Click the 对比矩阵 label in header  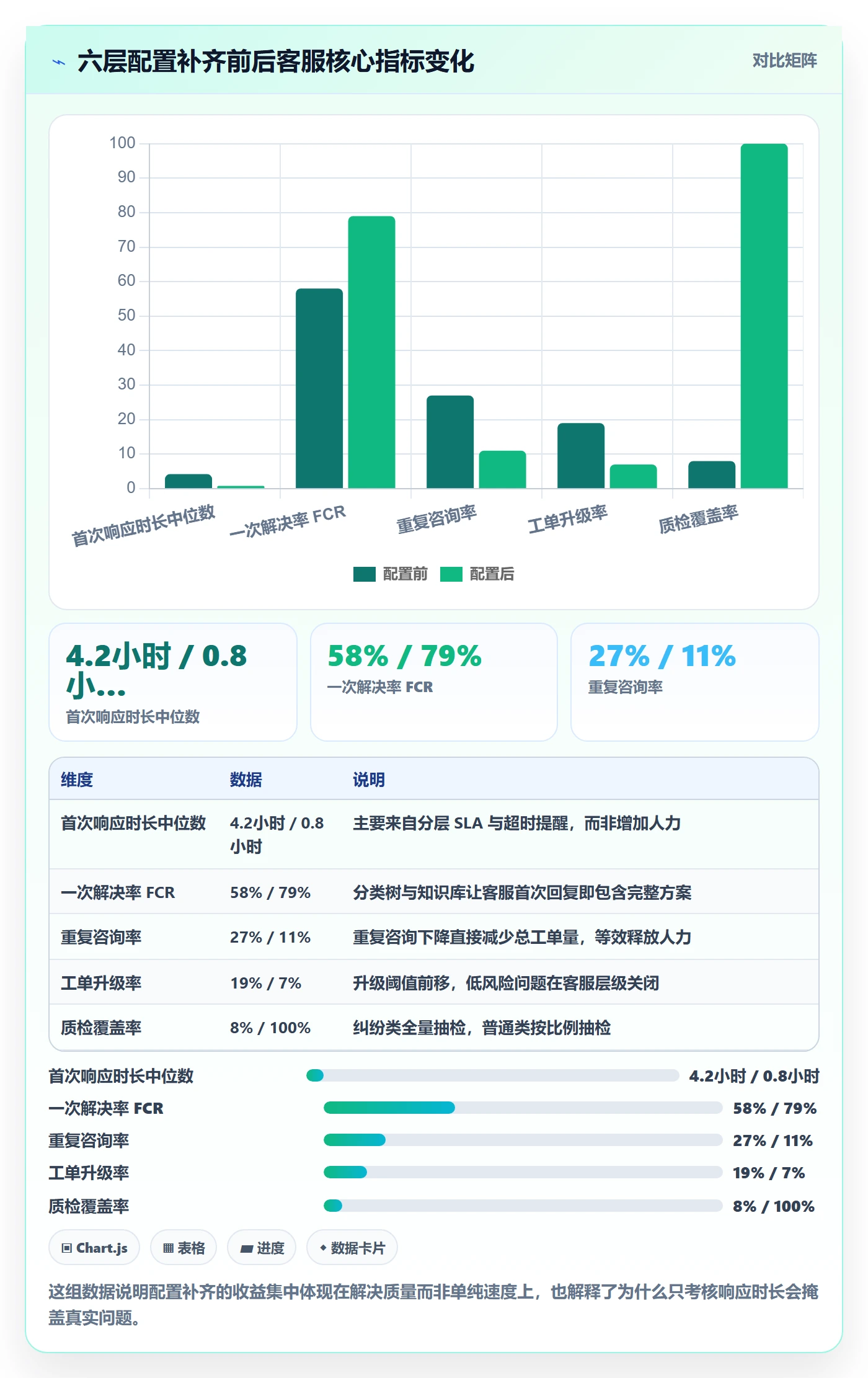pos(784,61)
